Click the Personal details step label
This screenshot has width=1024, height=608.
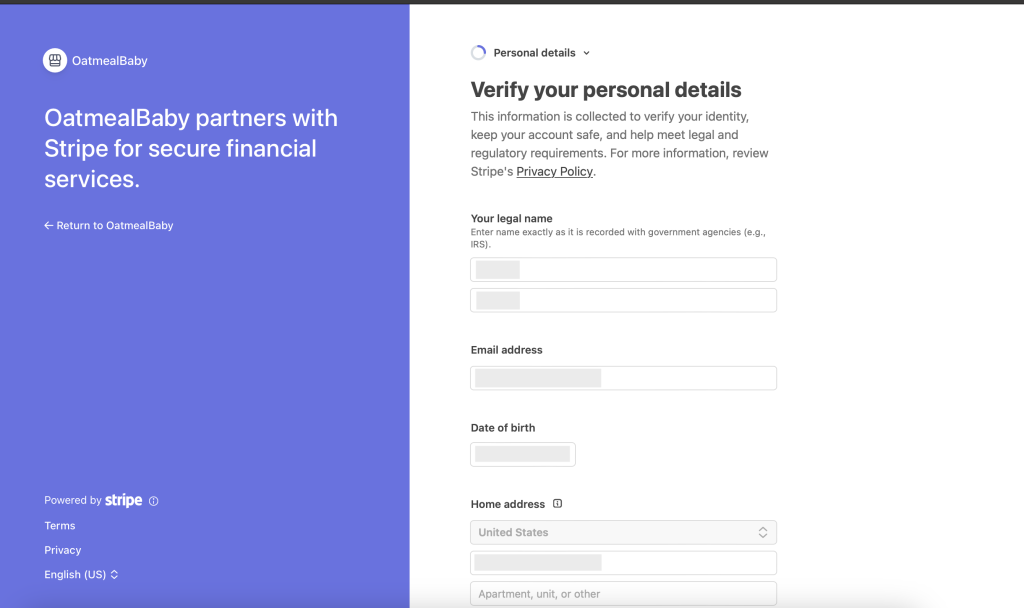point(534,53)
